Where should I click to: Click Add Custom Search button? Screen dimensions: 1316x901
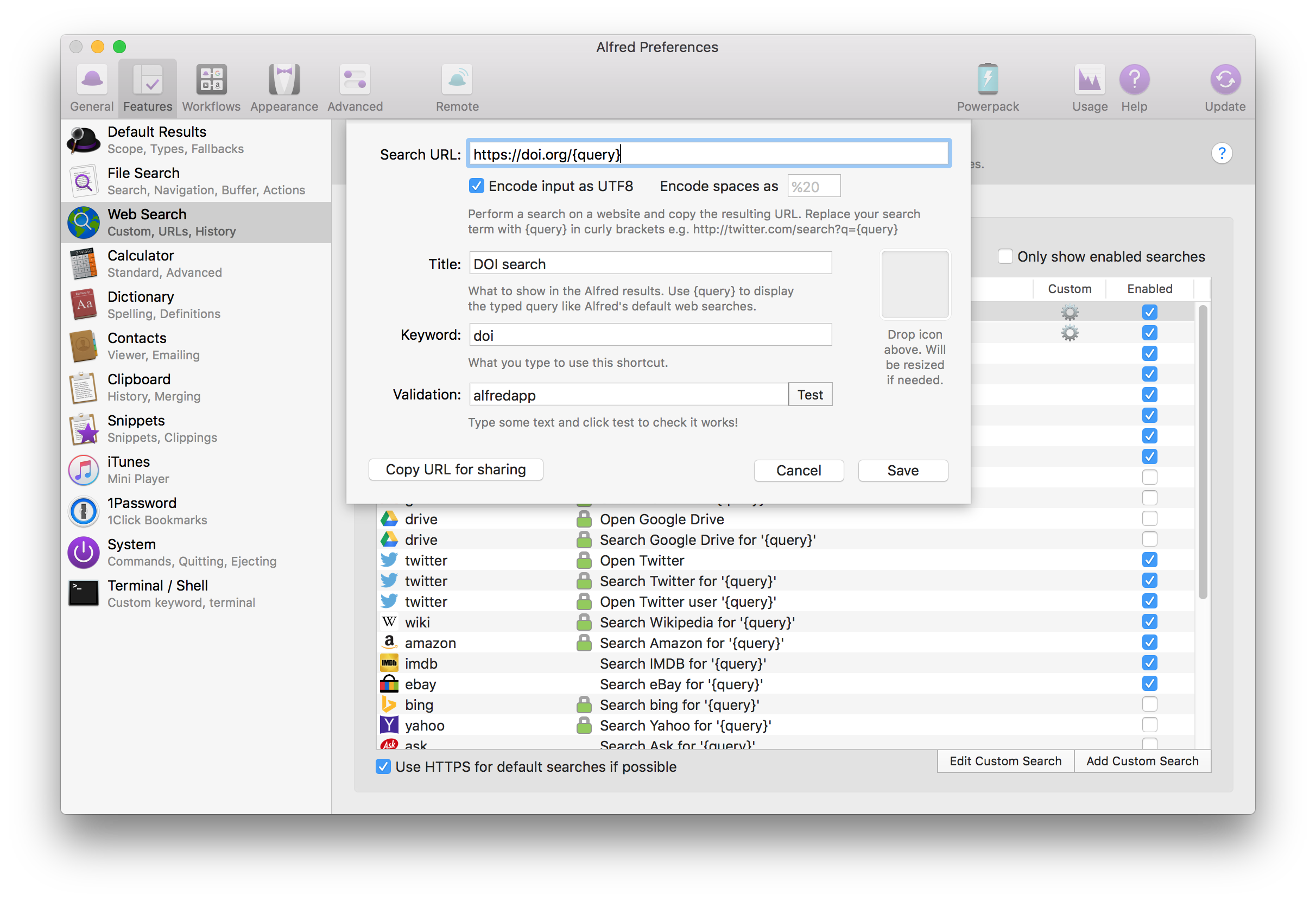tap(1142, 761)
